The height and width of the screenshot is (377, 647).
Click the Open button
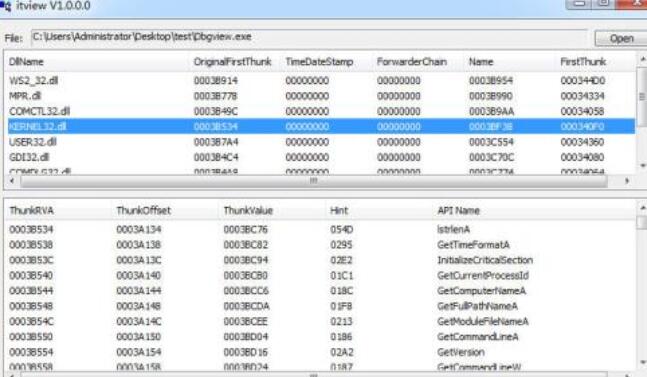tap(621, 38)
